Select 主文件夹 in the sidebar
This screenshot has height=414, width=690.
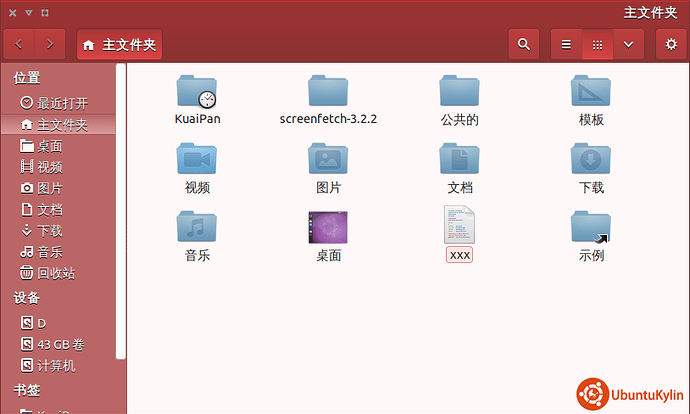(x=58, y=125)
